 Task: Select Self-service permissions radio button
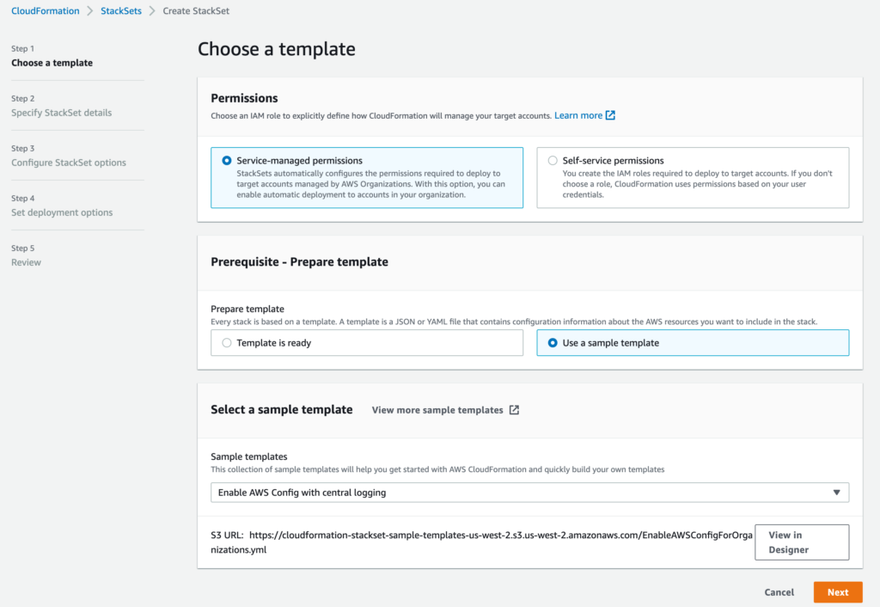(553, 160)
